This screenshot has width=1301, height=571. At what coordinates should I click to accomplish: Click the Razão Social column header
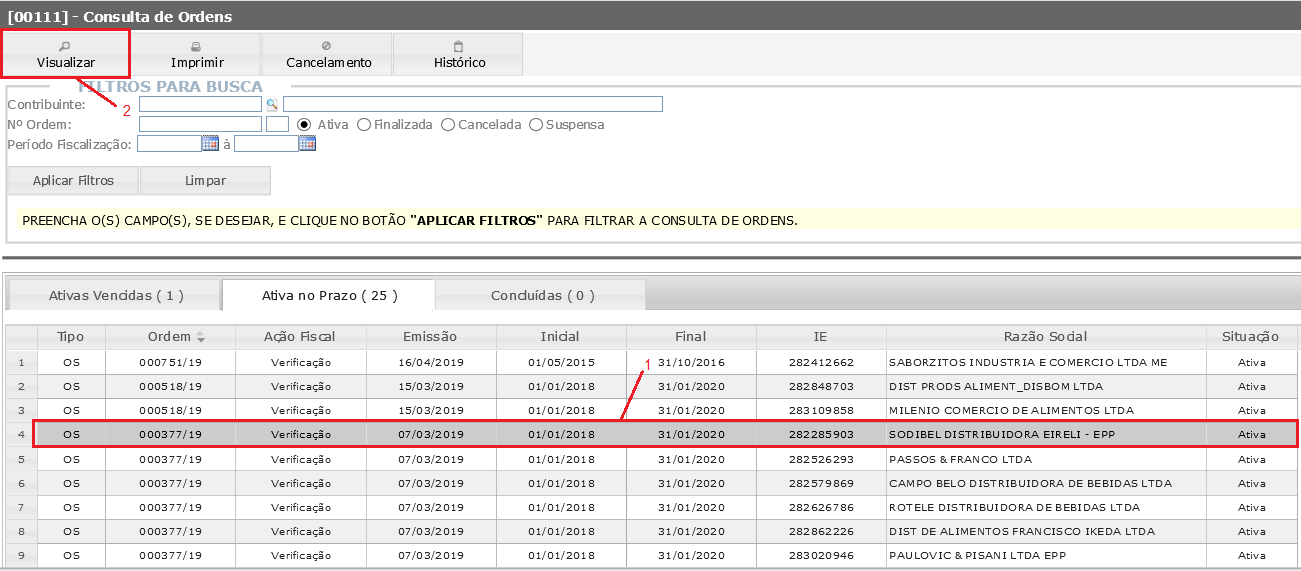[x=1045, y=337]
